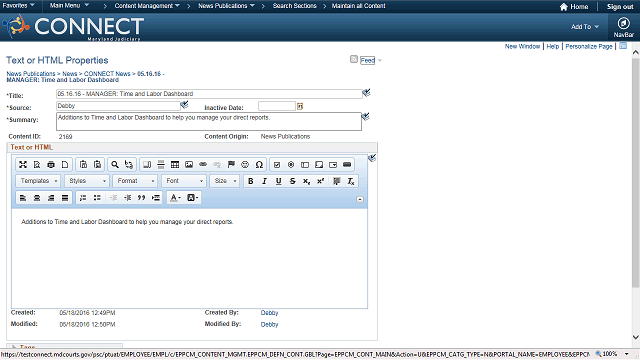Align text left

[x=23, y=198]
